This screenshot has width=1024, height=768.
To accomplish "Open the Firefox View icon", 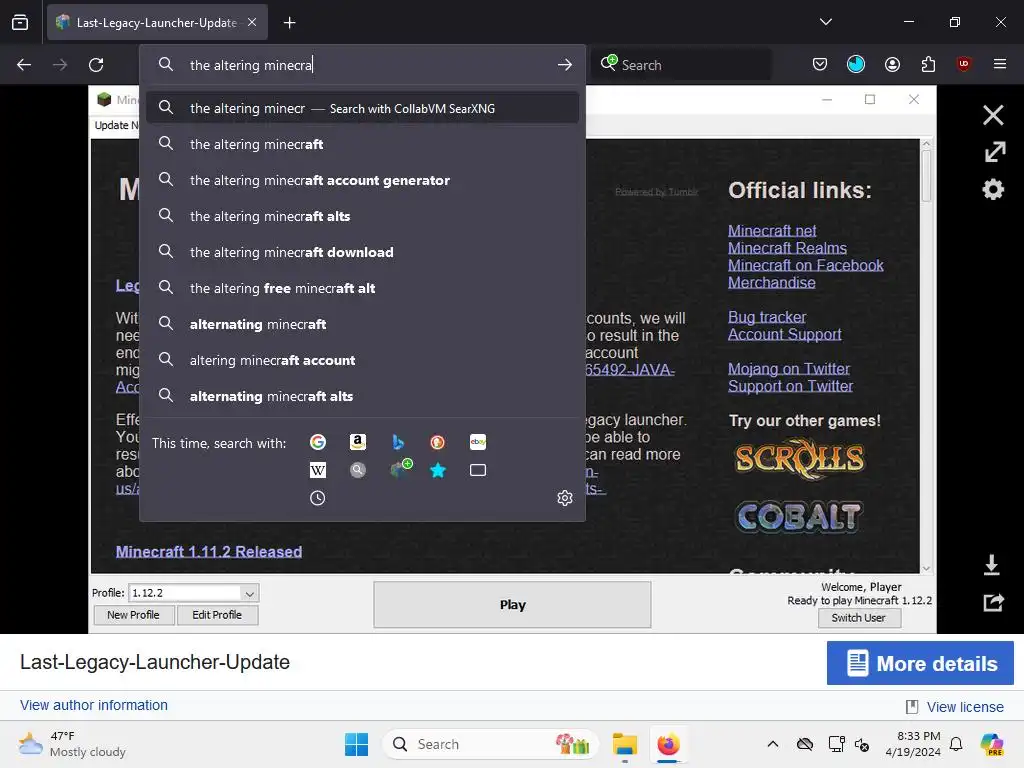I will click(20, 22).
